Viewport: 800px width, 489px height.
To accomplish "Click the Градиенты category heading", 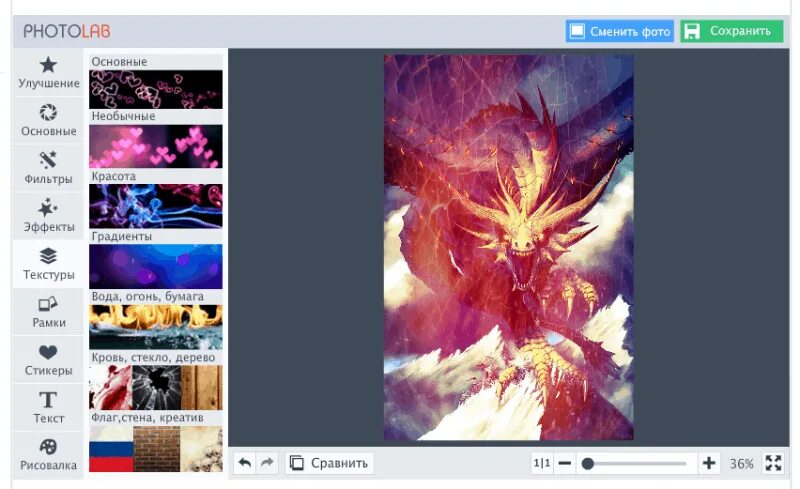I will point(121,236).
